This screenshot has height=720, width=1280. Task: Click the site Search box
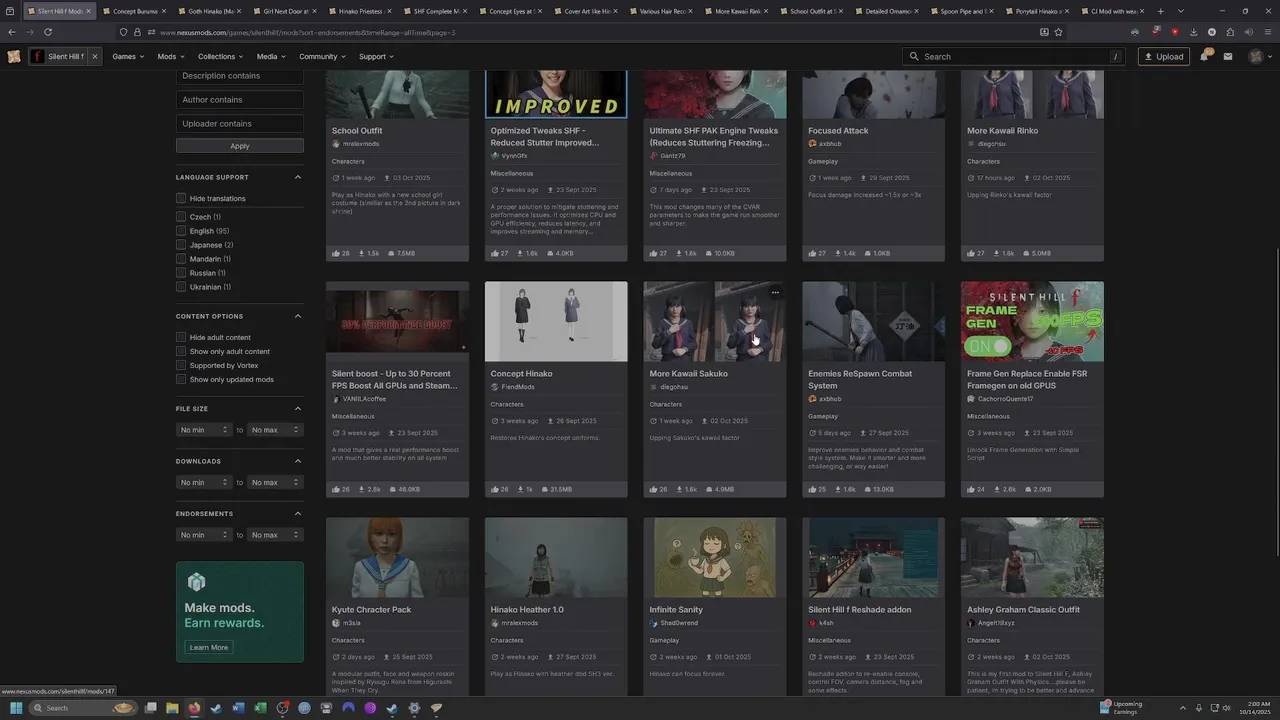point(1013,56)
